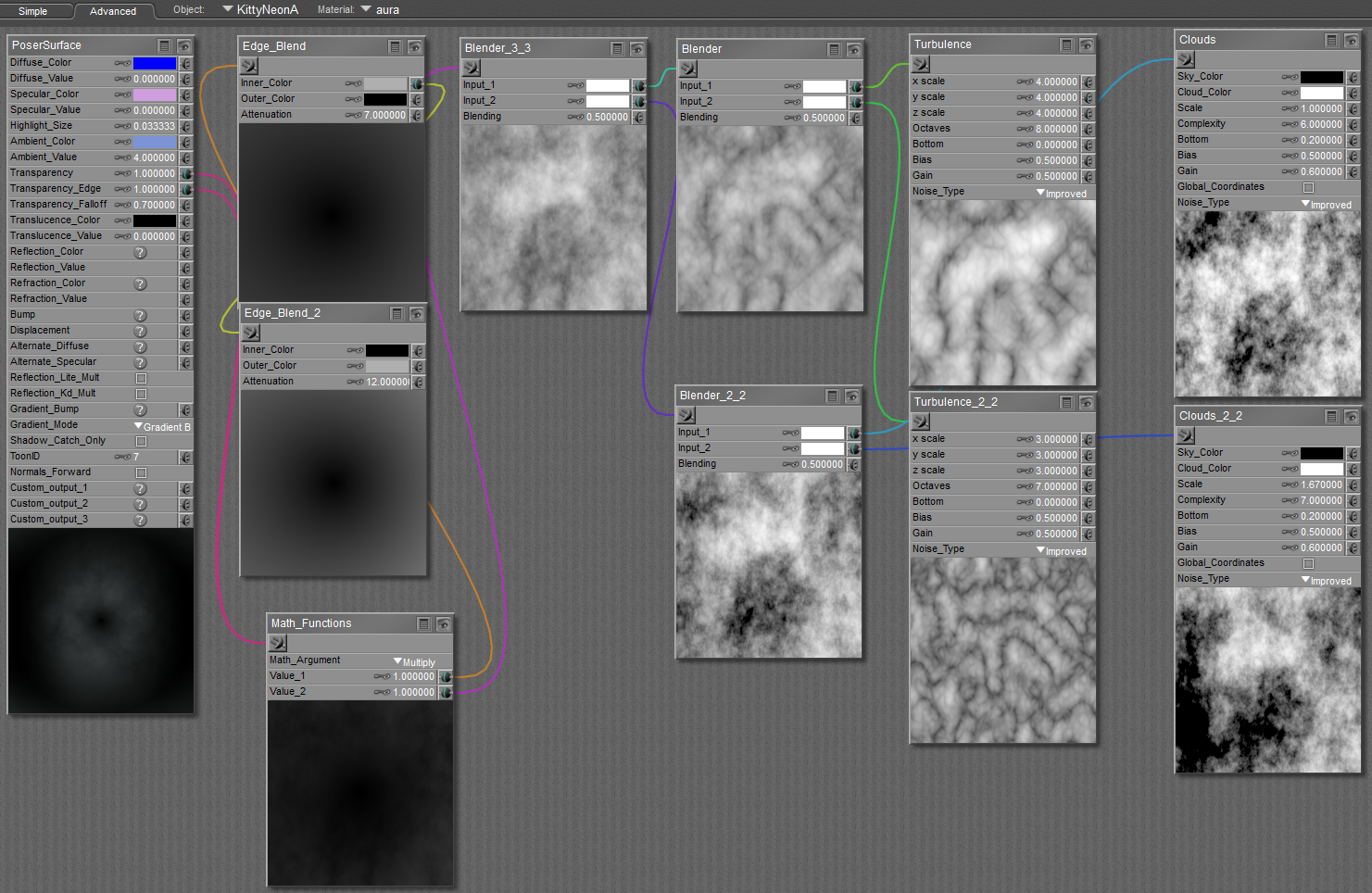The width and height of the screenshot is (1372, 893).
Task: Click the output plug icon on Clouds_2_2 node
Action: click(x=1186, y=435)
